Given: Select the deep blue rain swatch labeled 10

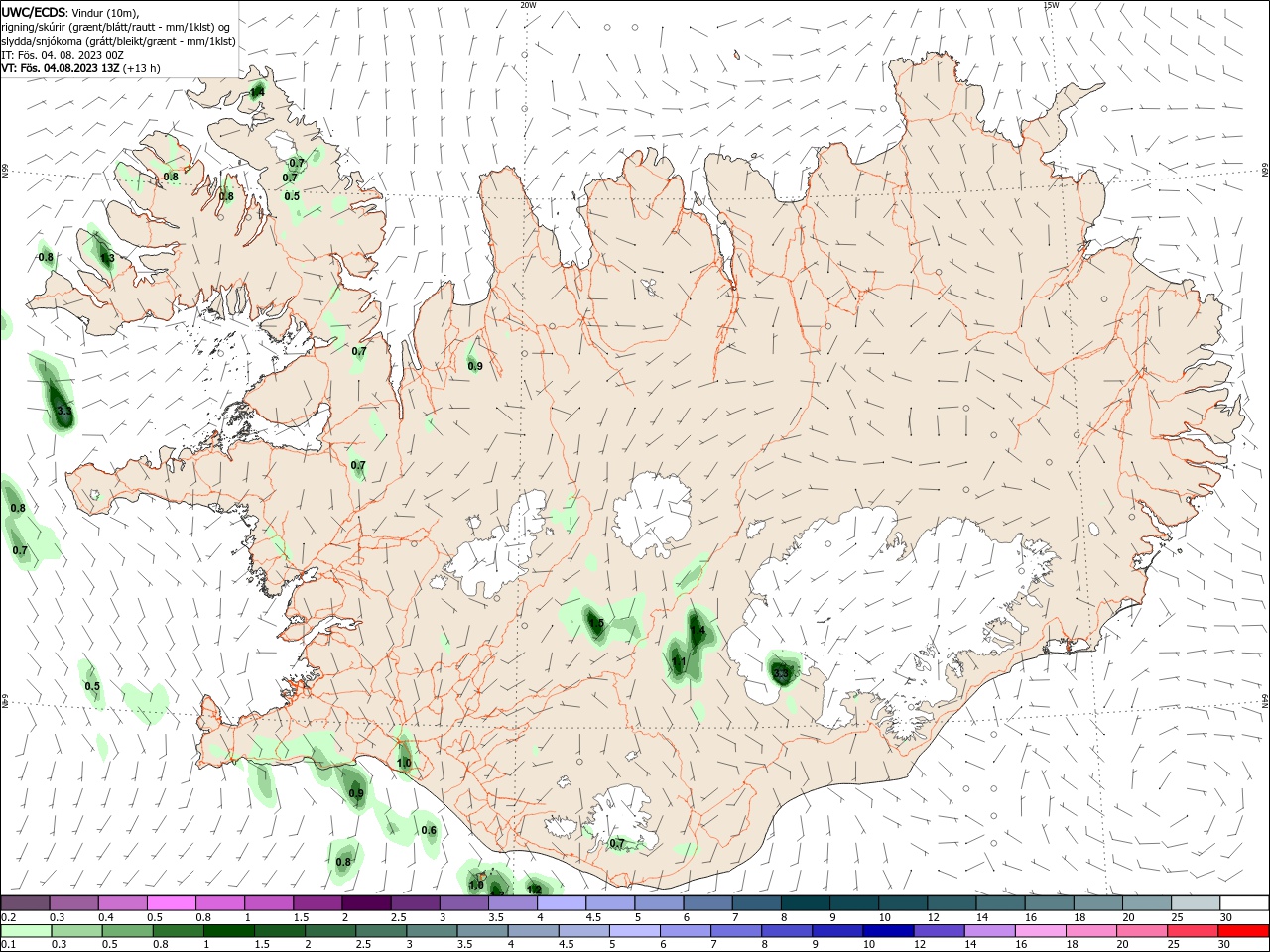Looking at the screenshot, I should click(x=886, y=931).
